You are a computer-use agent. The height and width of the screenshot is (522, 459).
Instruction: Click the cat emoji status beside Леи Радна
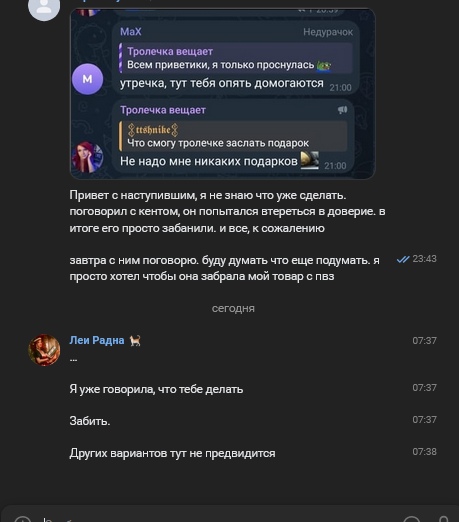click(x=135, y=341)
